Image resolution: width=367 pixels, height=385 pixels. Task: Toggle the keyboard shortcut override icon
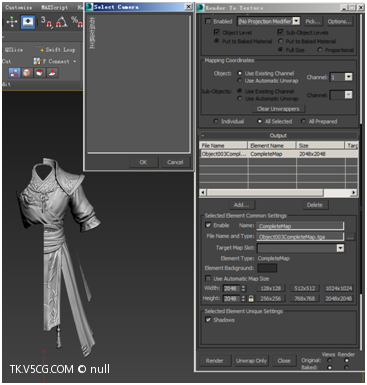pyautogui.click(x=28, y=22)
